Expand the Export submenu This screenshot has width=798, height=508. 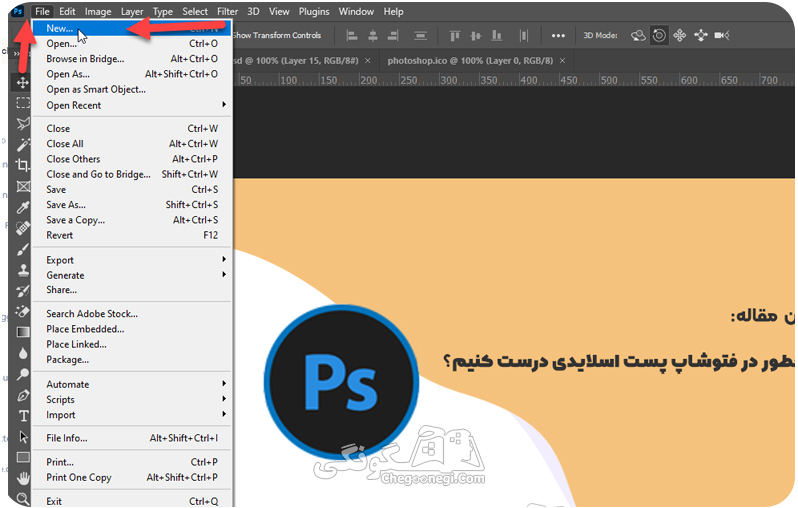tap(132, 260)
